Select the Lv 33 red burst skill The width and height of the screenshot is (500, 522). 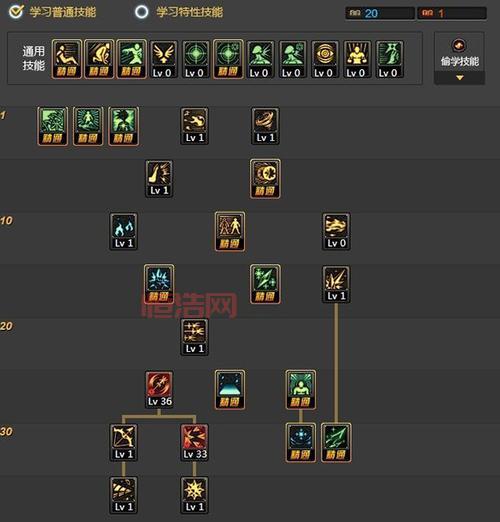[195, 442]
